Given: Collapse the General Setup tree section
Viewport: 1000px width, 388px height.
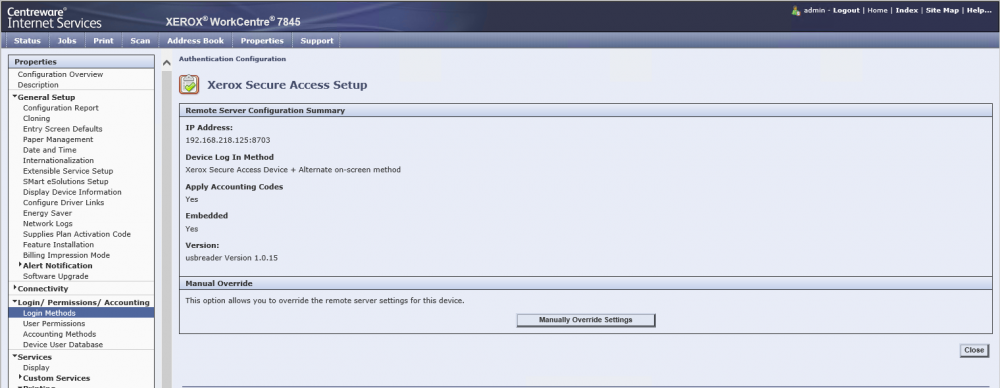Looking at the screenshot, I should (x=15, y=96).
